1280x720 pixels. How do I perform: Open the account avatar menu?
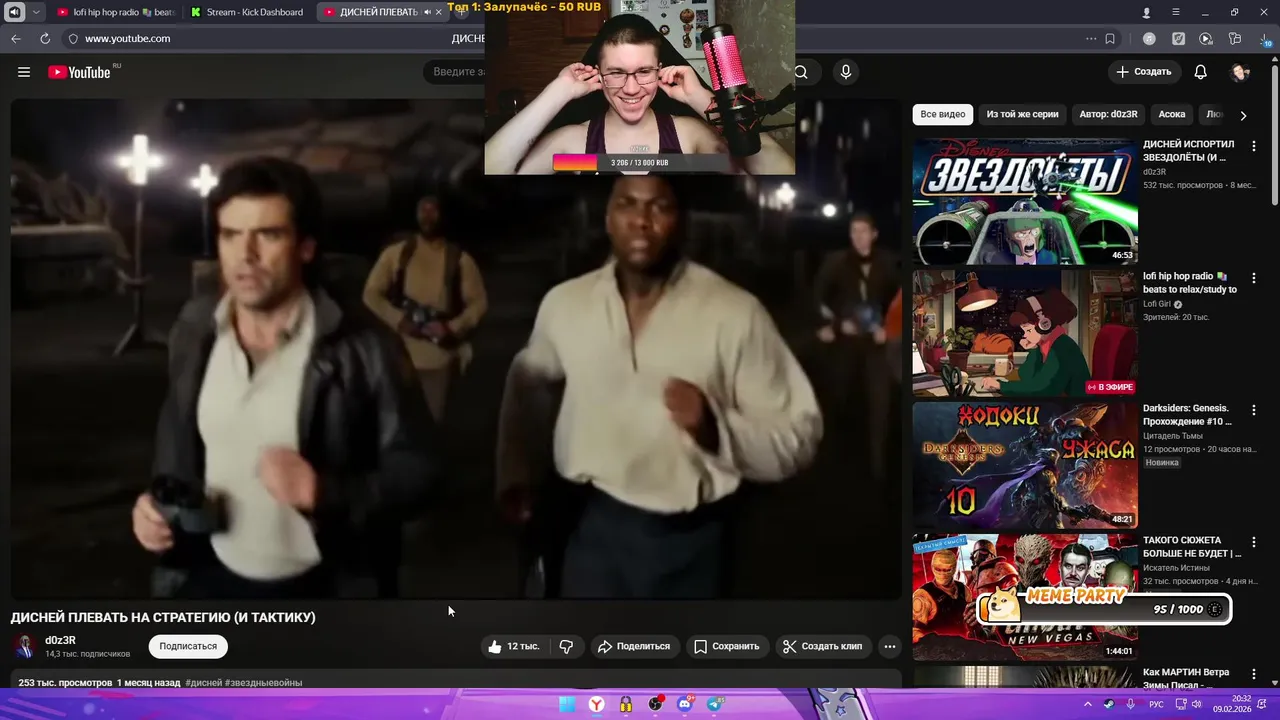pos(1240,72)
